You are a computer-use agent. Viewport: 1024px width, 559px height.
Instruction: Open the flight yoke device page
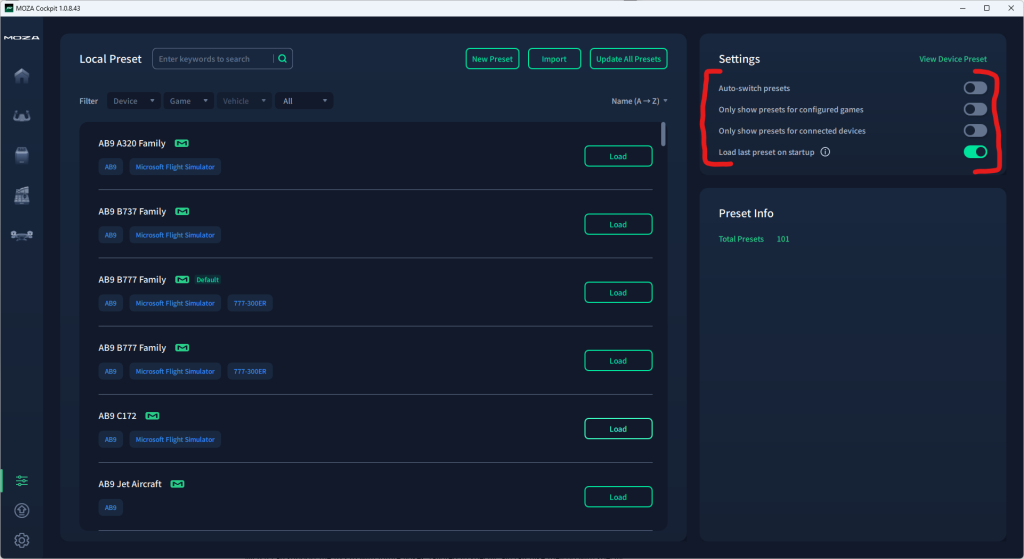pos(22,116)
